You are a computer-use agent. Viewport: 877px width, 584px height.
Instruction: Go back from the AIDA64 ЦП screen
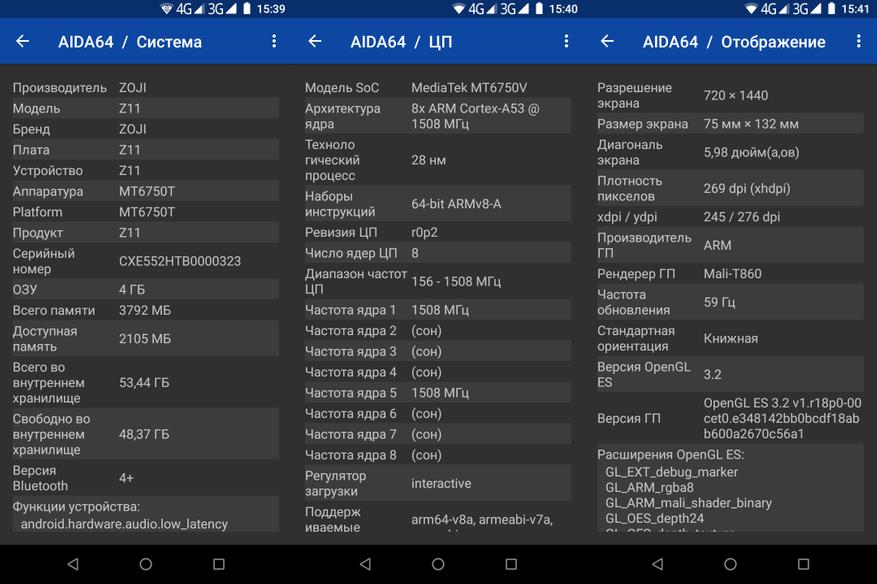[x=315, y=41]
